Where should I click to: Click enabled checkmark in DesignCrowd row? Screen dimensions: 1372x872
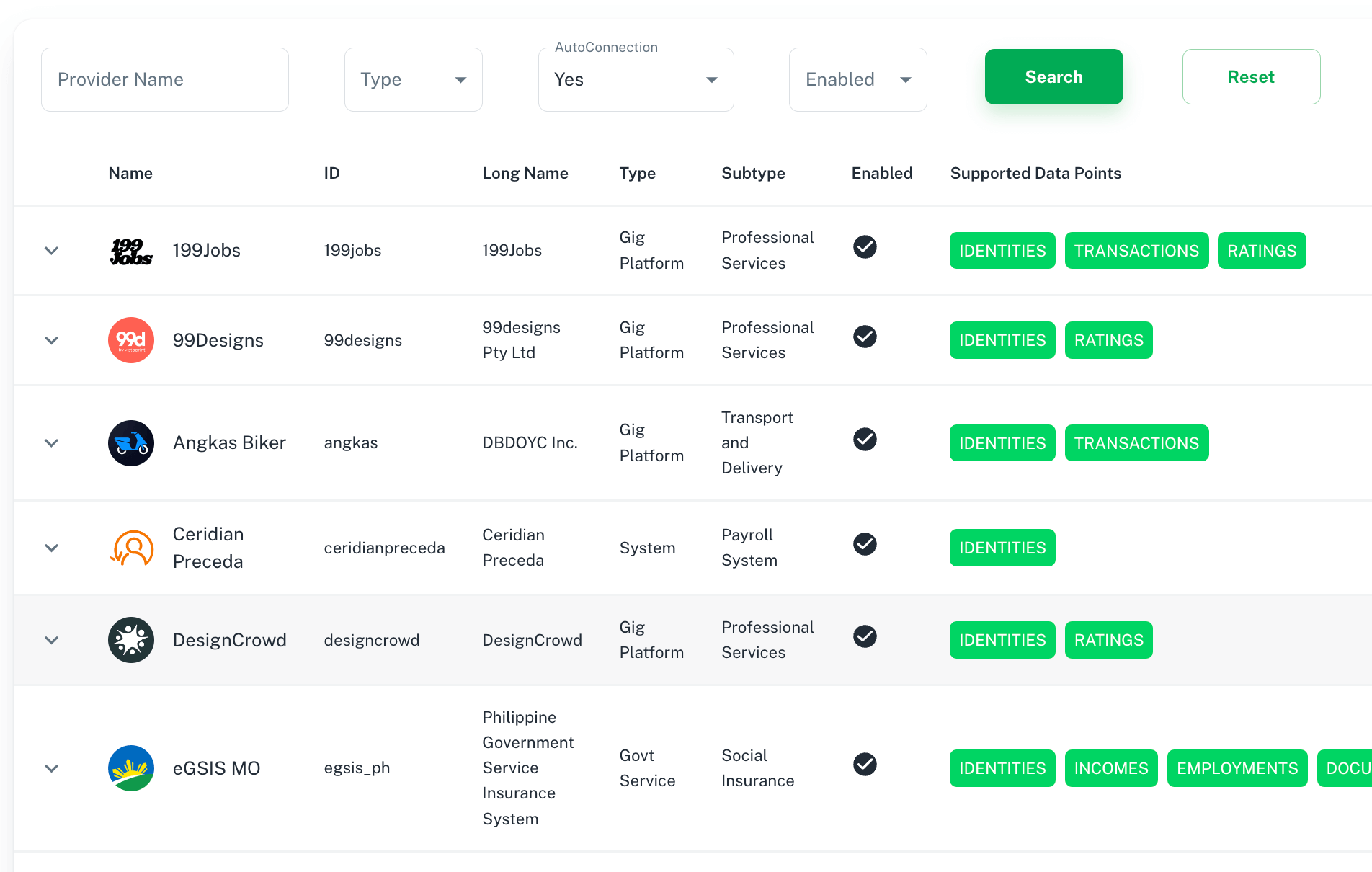(x=865, y=636)
